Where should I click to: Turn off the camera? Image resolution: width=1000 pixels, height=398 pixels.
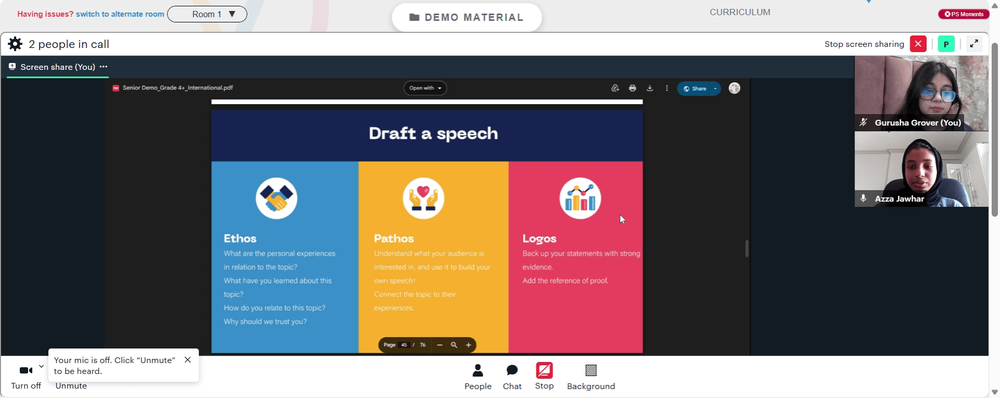[x=26, y=377]
